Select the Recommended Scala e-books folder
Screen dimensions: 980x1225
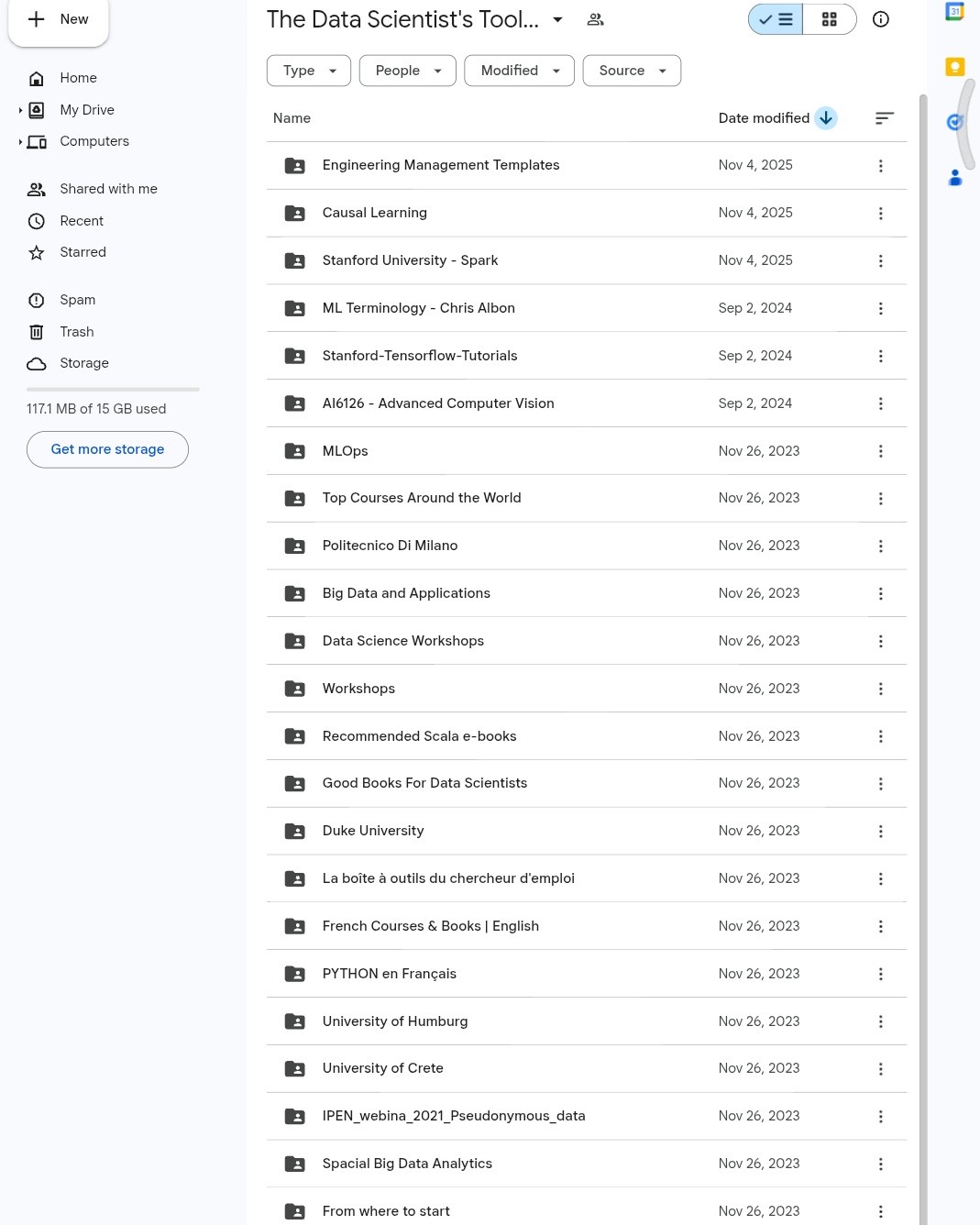pos(587,736)
